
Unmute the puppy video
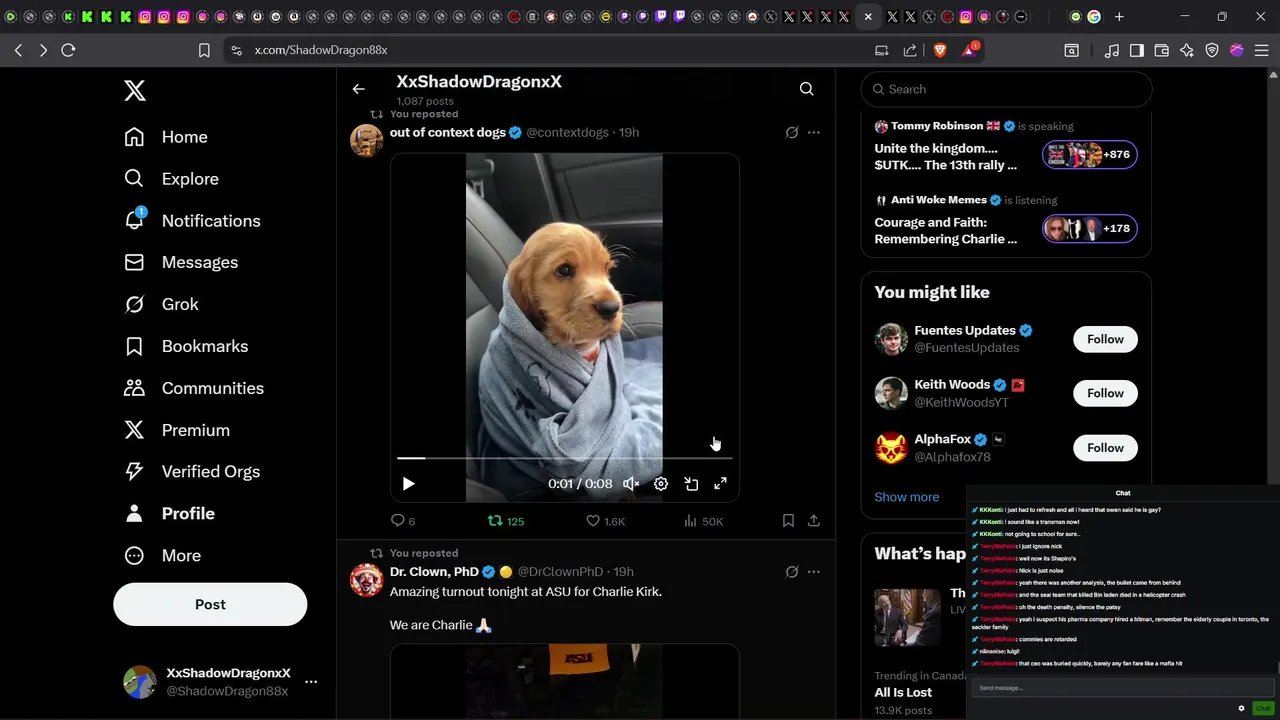coord(631,484)
